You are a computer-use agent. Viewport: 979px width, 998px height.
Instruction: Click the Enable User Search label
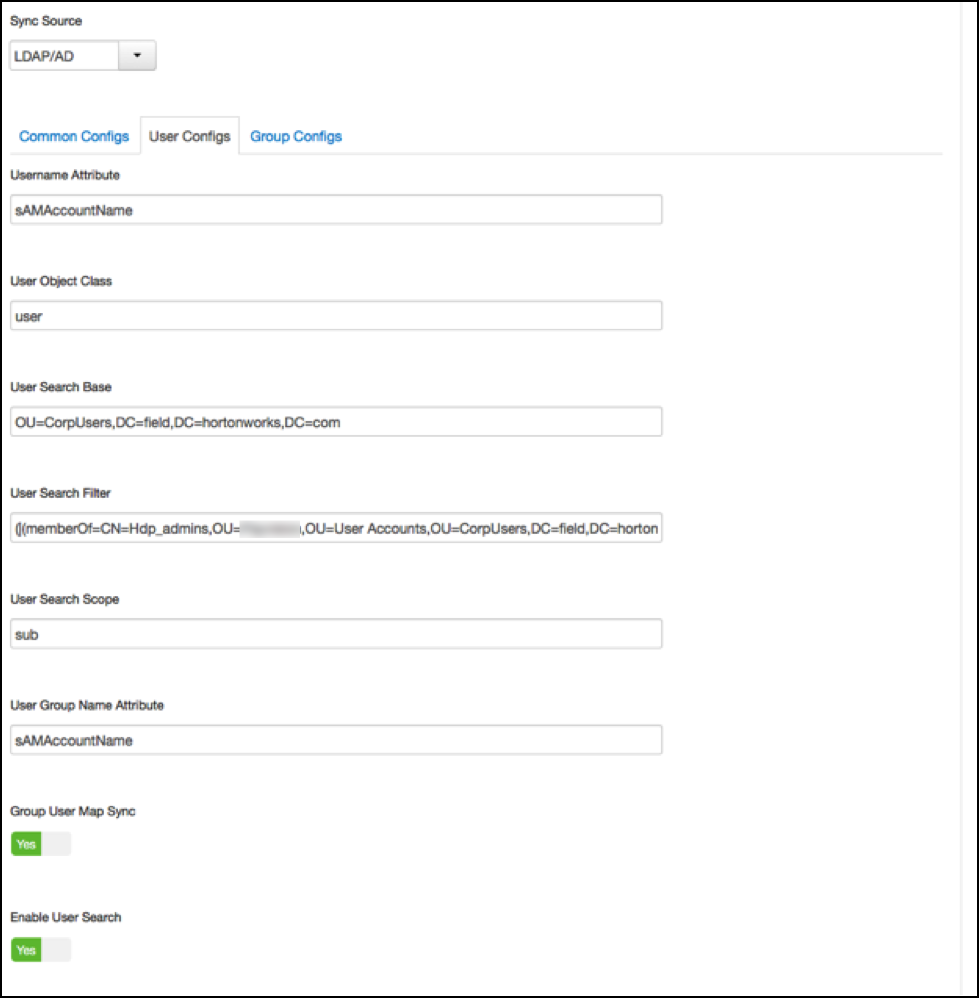[66, 917]
